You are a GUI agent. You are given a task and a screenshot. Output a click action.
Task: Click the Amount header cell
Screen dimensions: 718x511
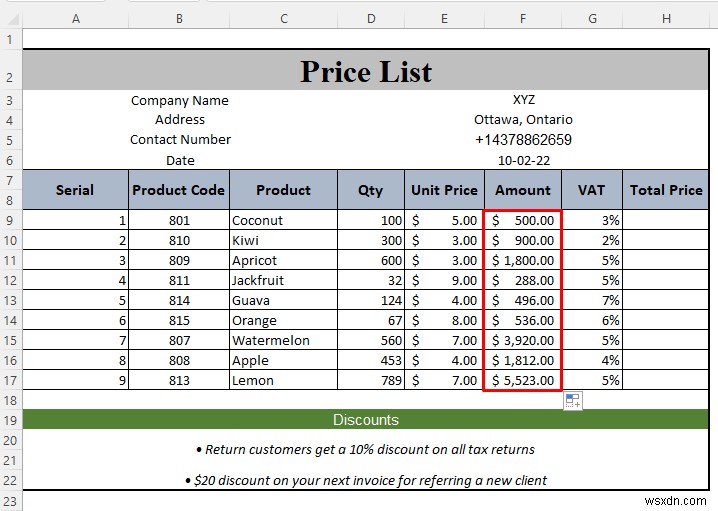[523, 190]
